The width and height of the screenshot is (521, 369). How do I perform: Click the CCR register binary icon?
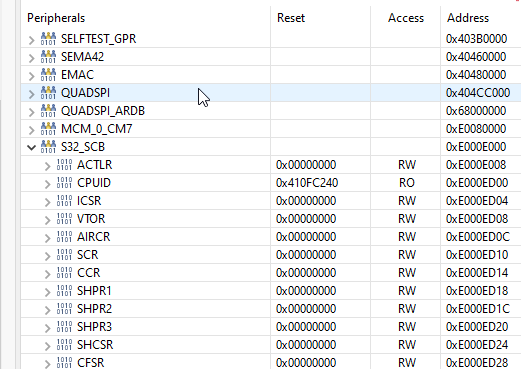coord(64,273)
